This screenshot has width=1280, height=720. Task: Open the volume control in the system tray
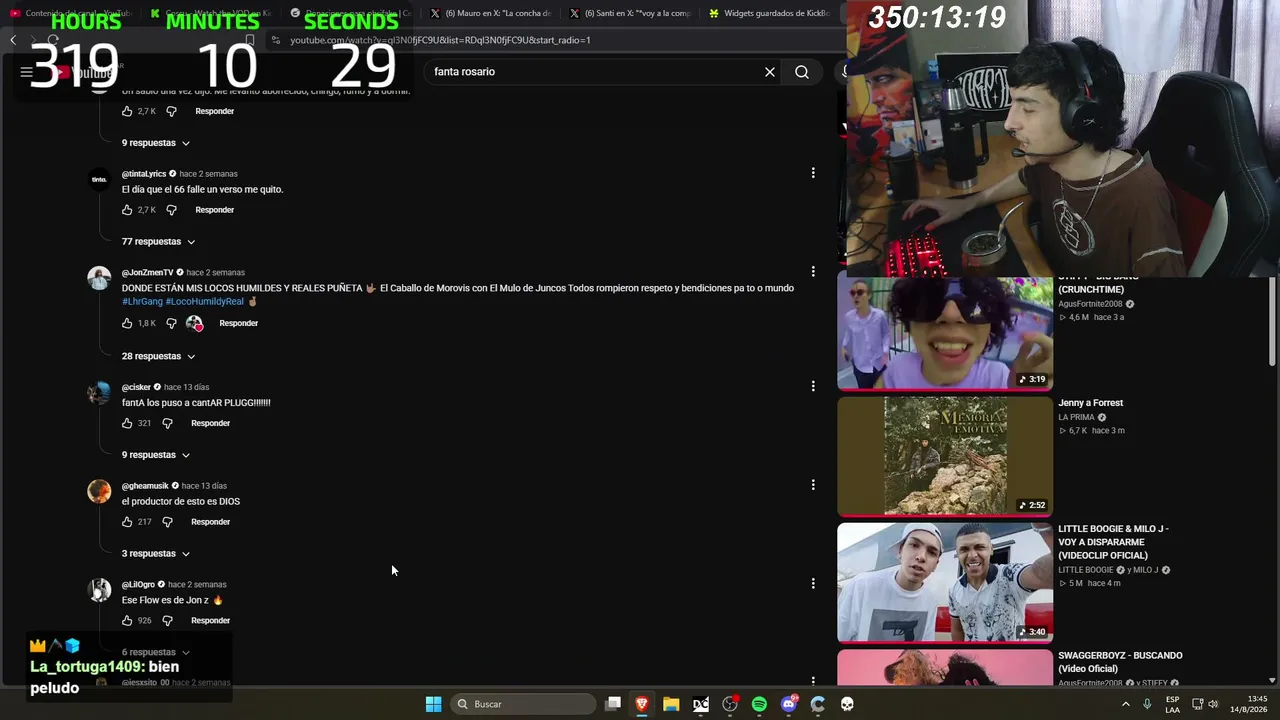coord(1213,704)
